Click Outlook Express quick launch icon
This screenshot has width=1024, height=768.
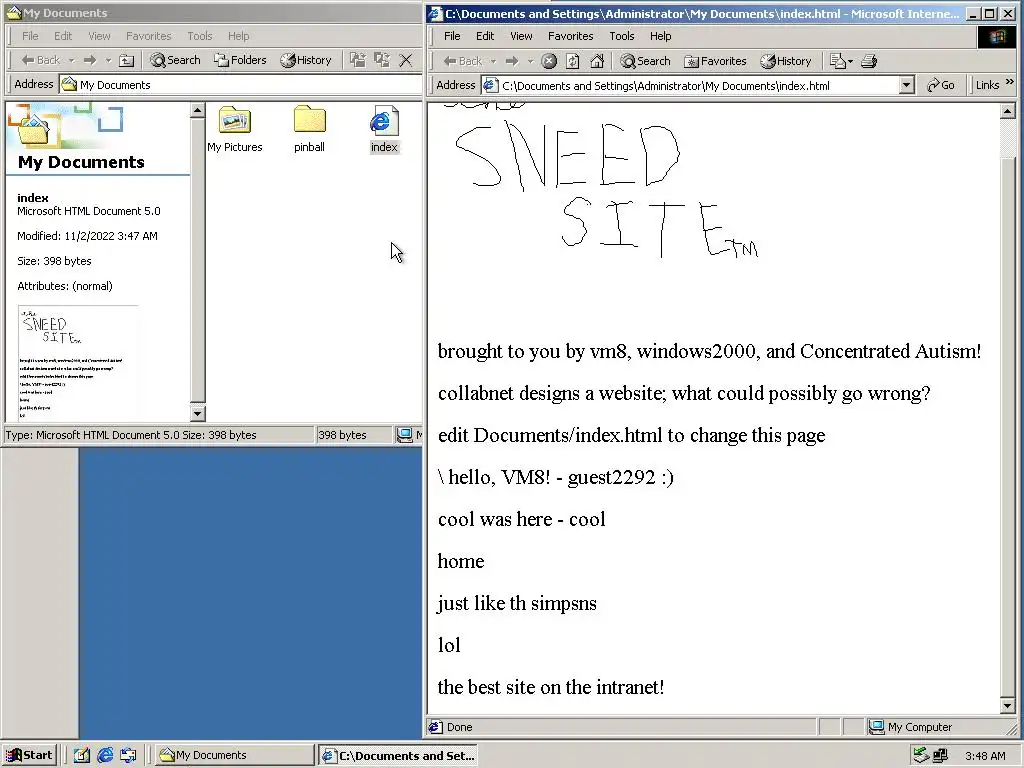coord(129,755)
